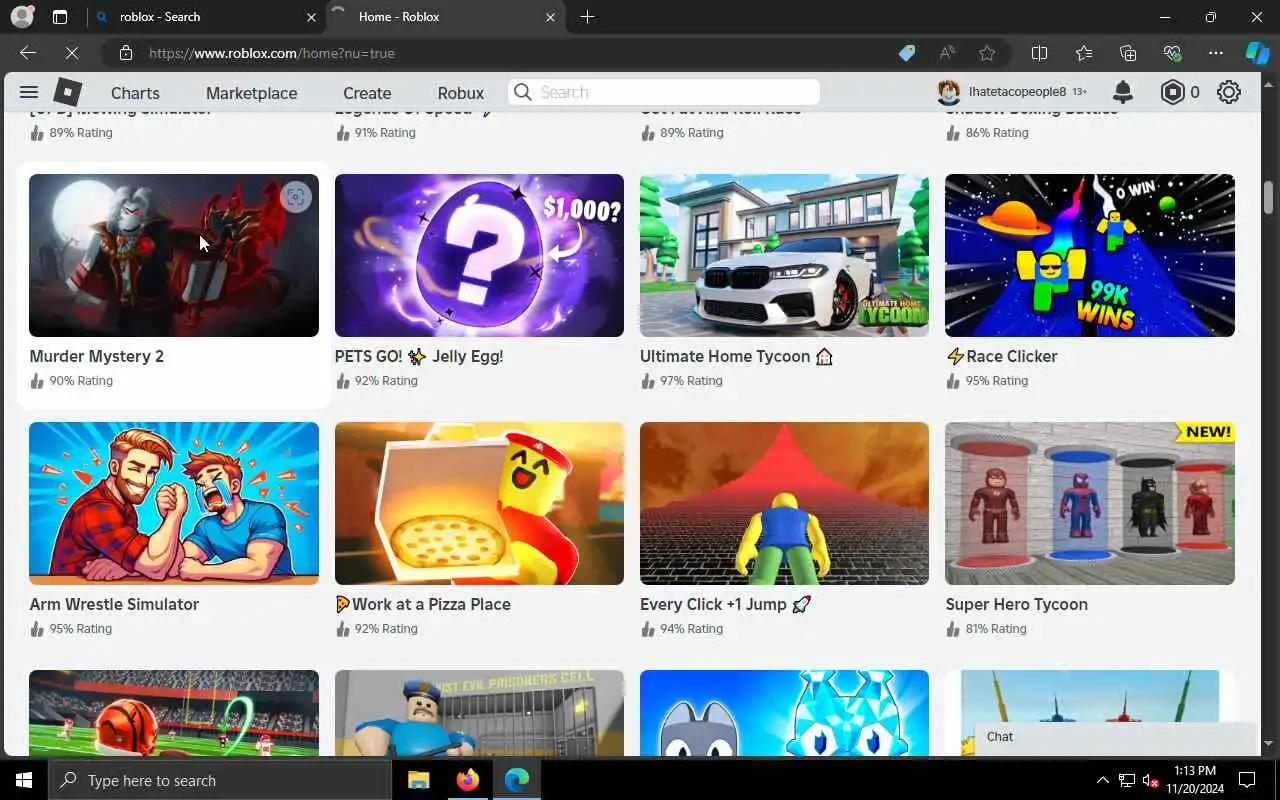This screenshot has height=800, width=1280.
Task: Switch to the roblox - Search tab
Action: click(x=205, y=17)
